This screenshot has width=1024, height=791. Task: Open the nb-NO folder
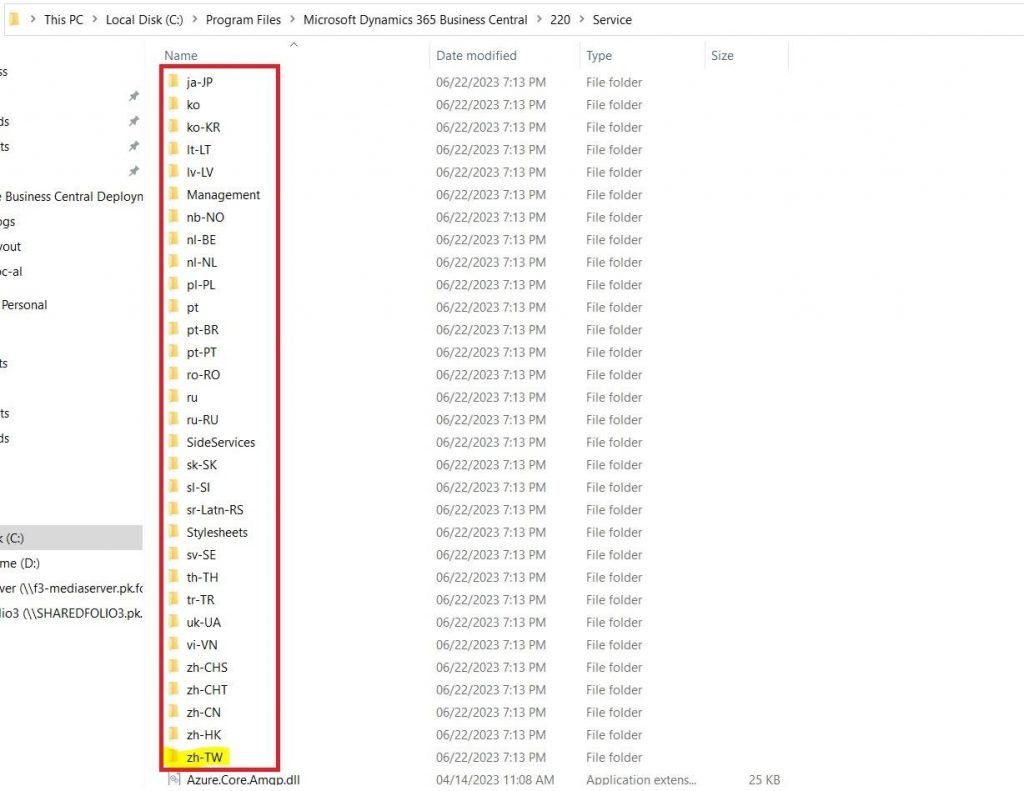[x=206, y=217]
